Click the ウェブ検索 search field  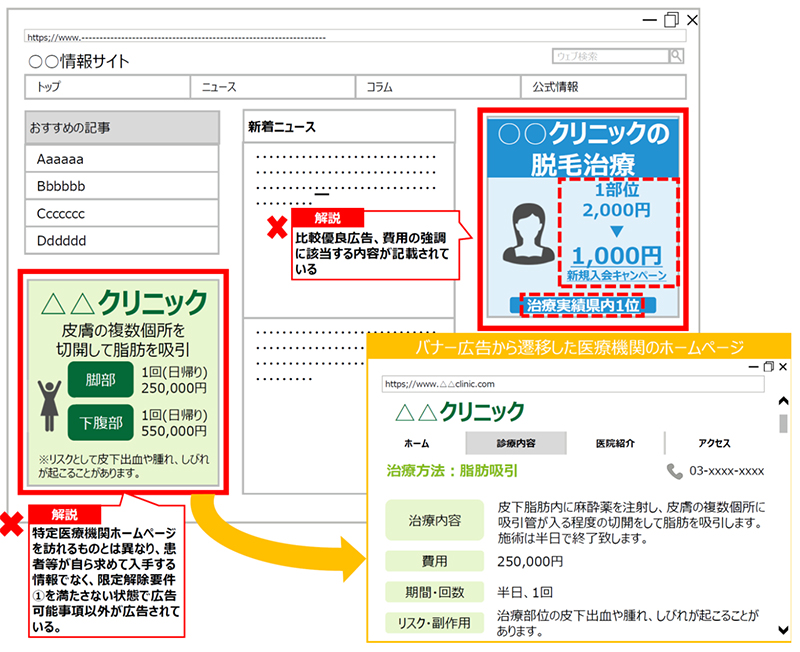coord(610,57)
